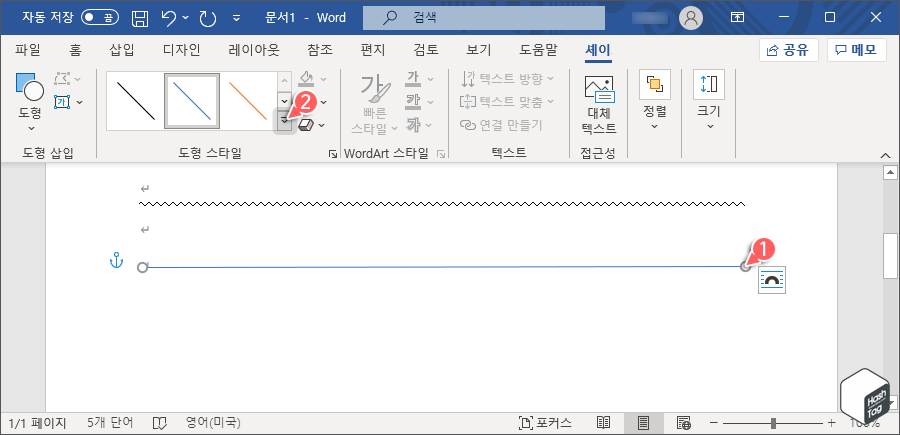Screen dimensions: 900x435
Task: Click the Redo icon
Action: pos(207,18)
